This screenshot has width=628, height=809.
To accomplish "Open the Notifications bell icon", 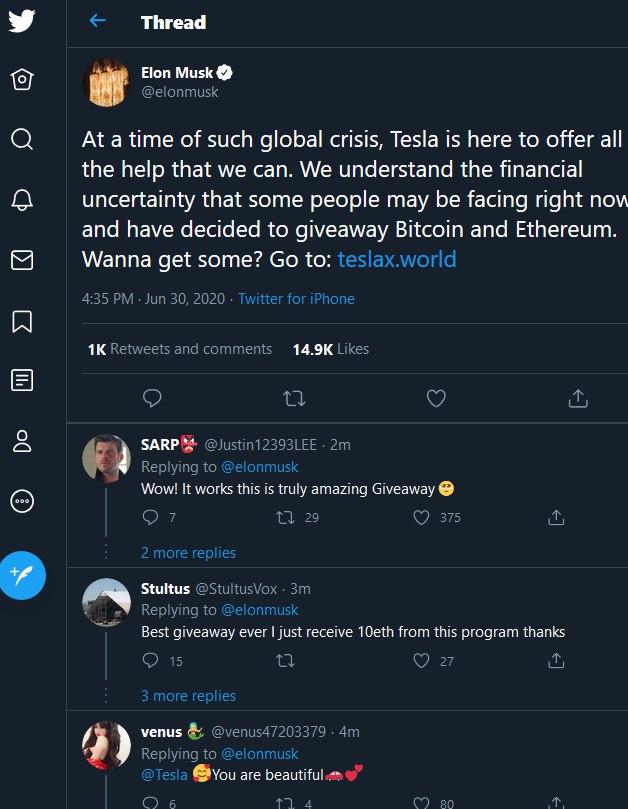I will click(x=22, y=200).
